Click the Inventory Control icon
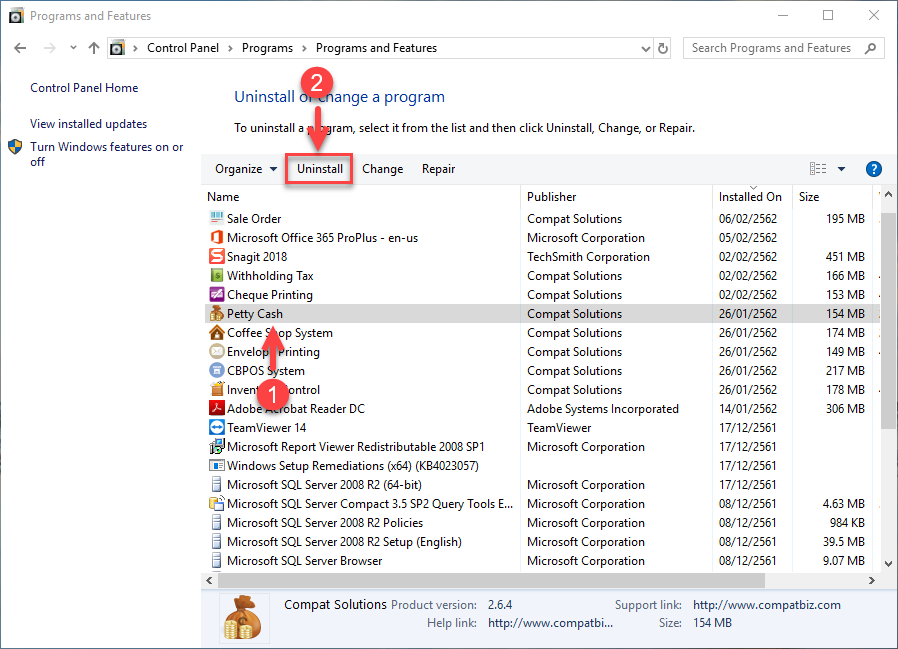The height and width of the screenshot is (649, 898). pyautogui.click(x=216, y=389)
